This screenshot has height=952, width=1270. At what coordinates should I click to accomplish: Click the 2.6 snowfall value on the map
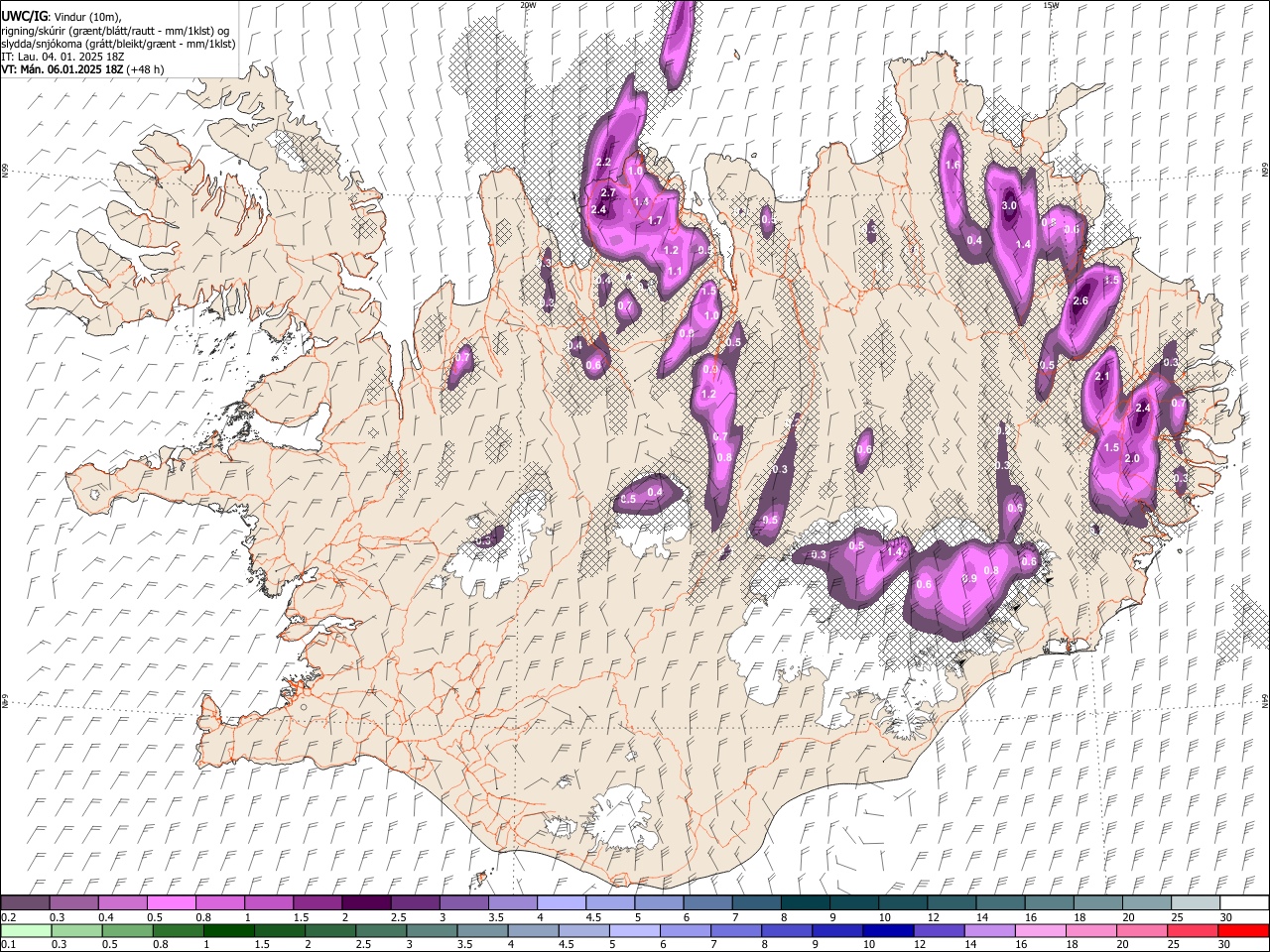pos(1080,300)
